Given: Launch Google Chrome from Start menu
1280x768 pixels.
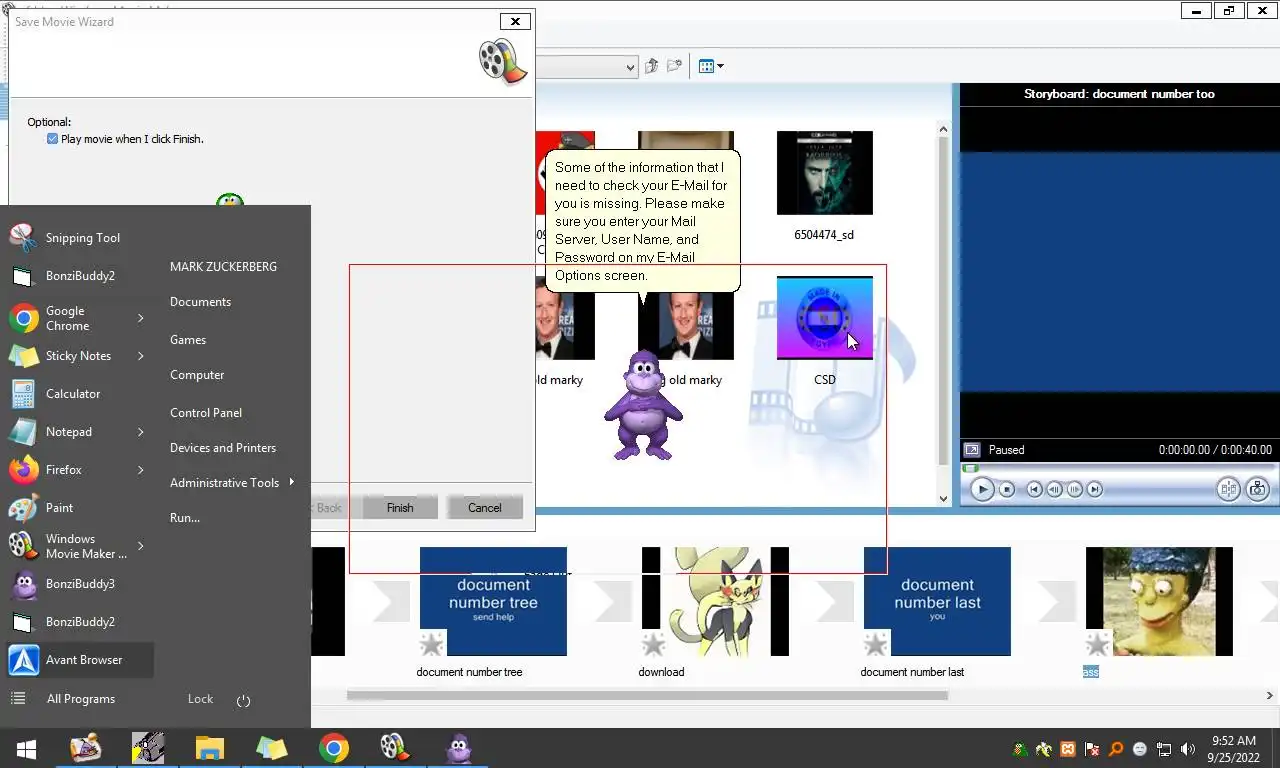Looking at the screenshot, I should pos(66,318).
